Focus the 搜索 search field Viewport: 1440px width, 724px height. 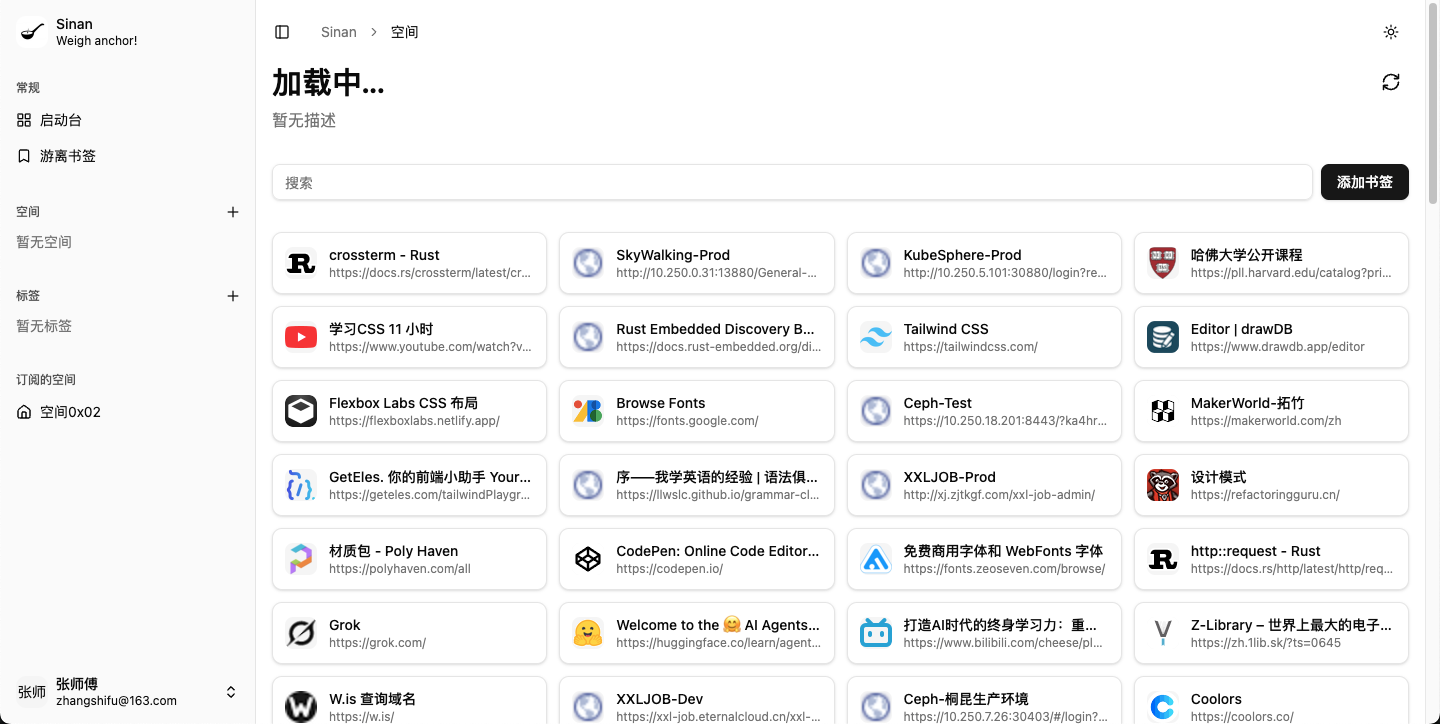[x=792, y=182]
